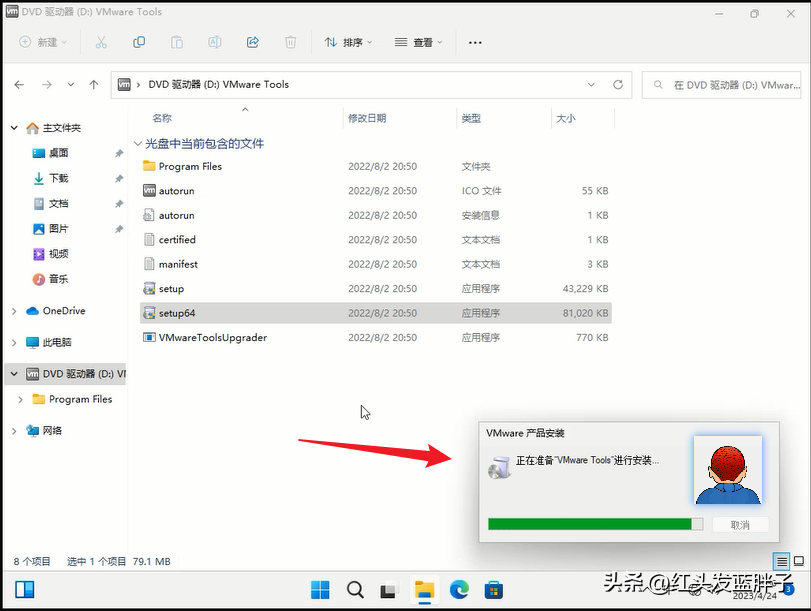The height and width of the screenshot is (611, 811).
Task: Open Windows Start menu on taskbar
Action: point(320,590)
